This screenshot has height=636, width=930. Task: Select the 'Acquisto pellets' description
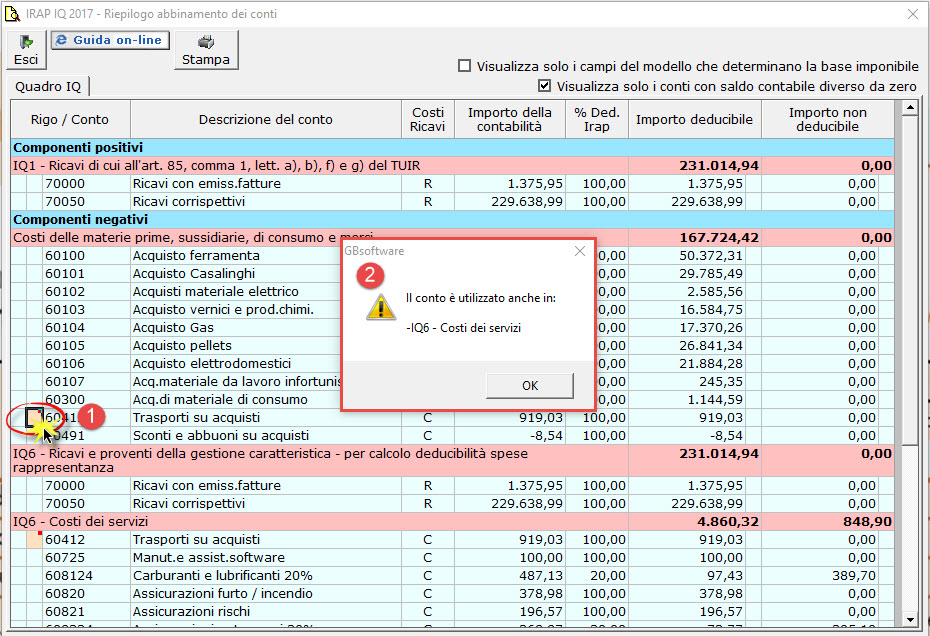[182, 345]
